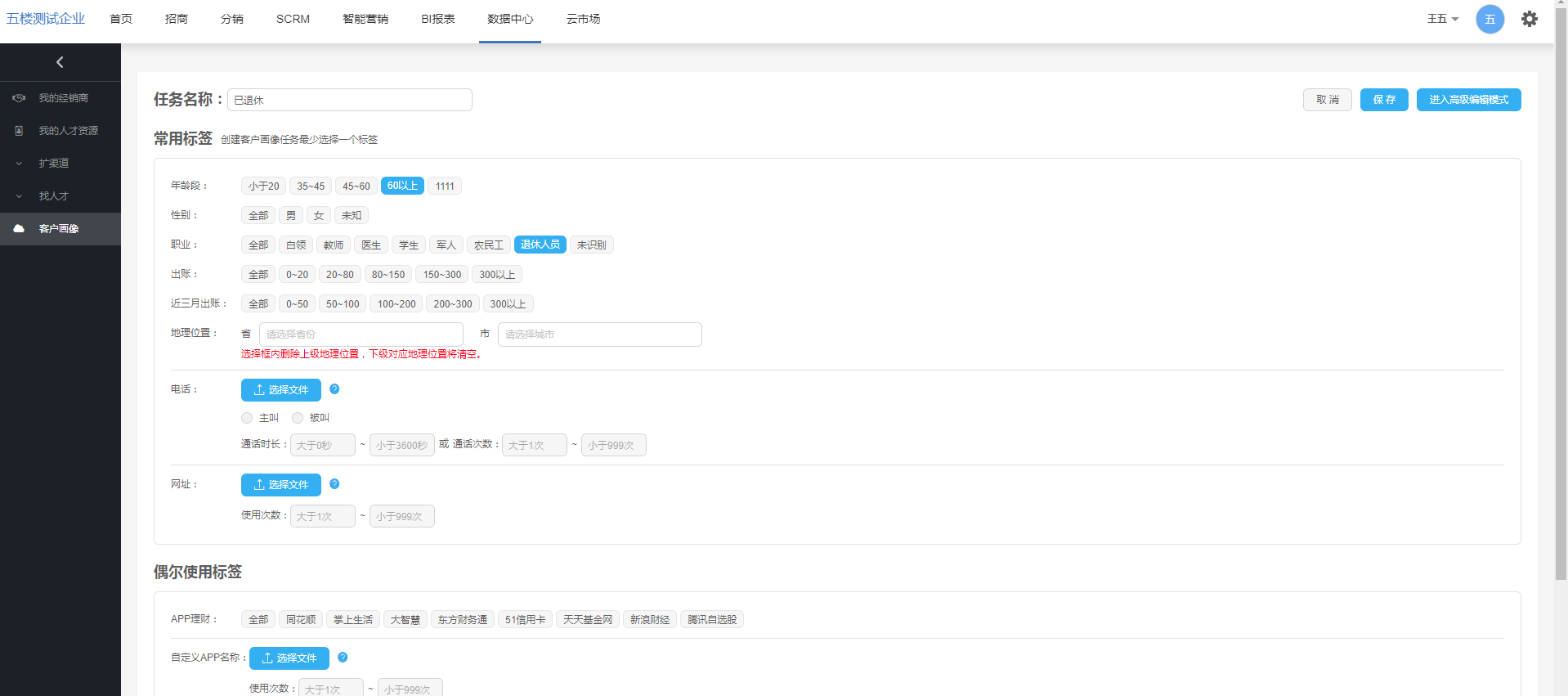Expand the 扩渠道 sidebar section
The image size is (1568, 696).
click(x=54, y=164)
